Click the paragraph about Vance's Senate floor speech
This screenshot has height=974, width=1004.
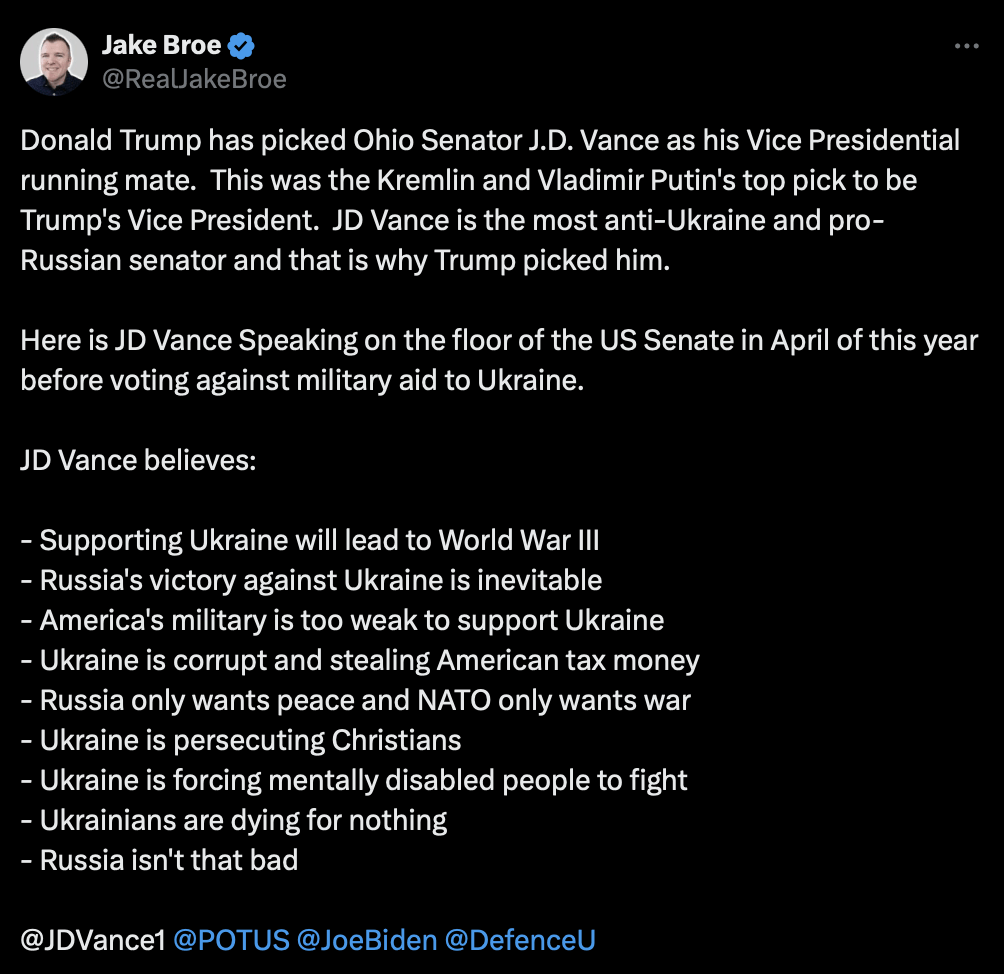pyautogui.click(x=498, y=360)
